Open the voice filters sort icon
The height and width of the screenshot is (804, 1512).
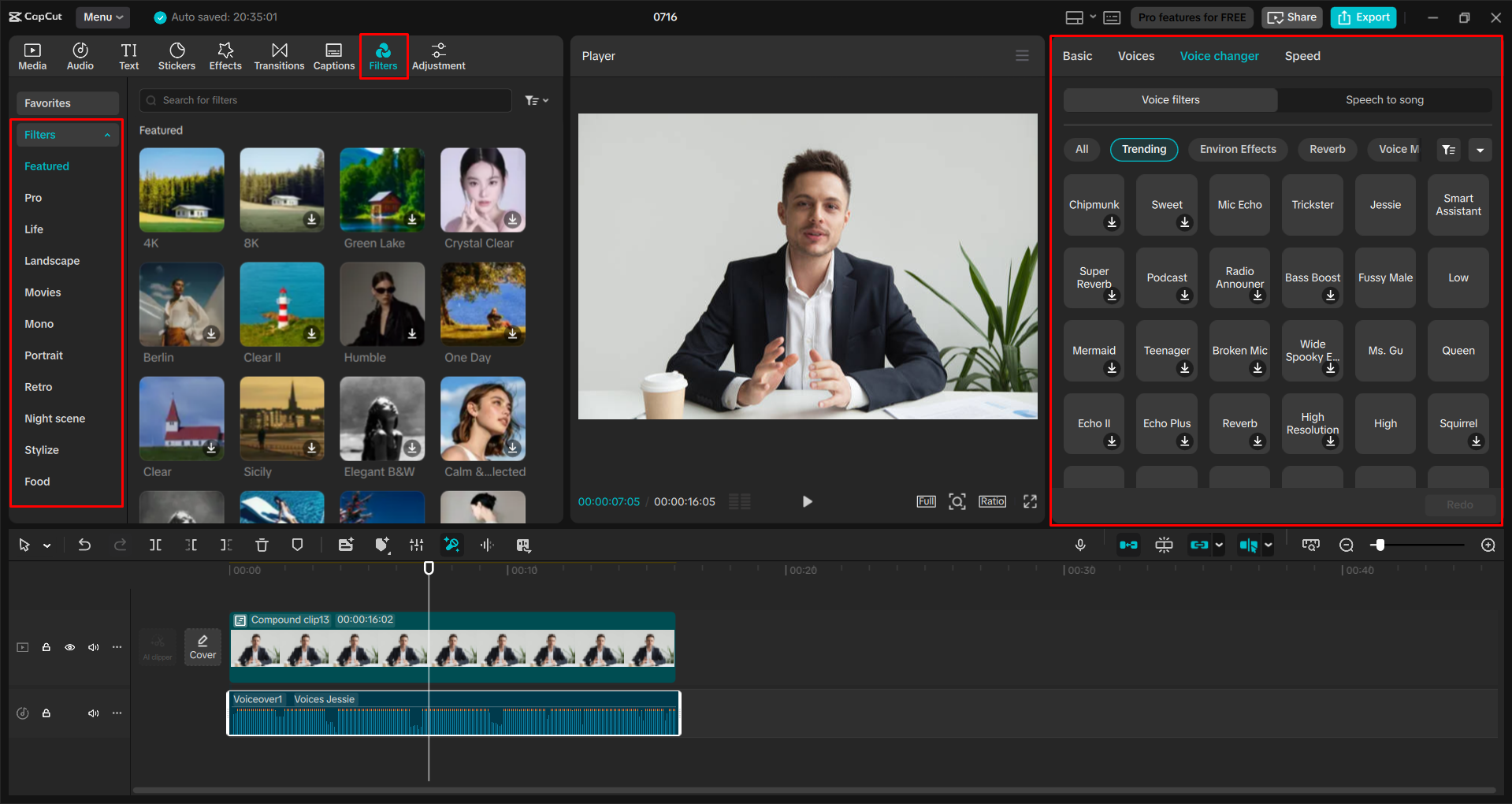1449,150
